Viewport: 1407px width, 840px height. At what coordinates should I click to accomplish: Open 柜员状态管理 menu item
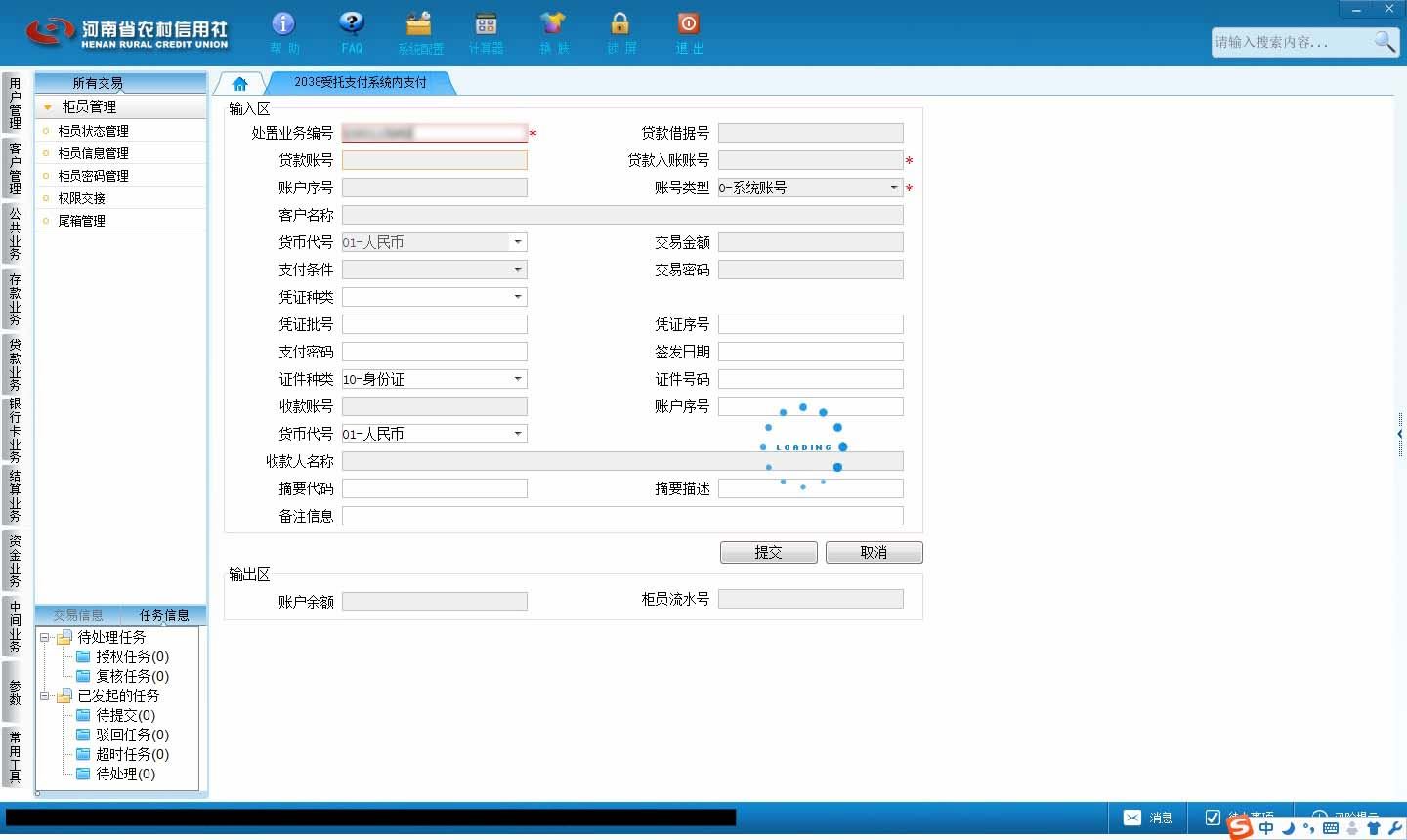[x=93, y=131]
